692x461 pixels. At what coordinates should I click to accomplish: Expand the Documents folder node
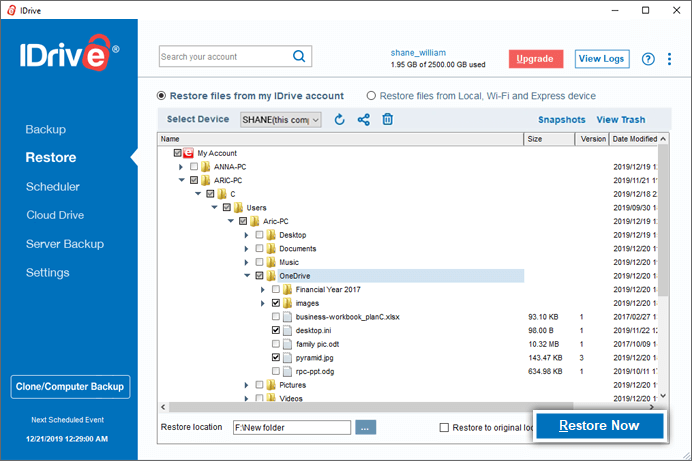pyautogui.click(x=246, y=249)
